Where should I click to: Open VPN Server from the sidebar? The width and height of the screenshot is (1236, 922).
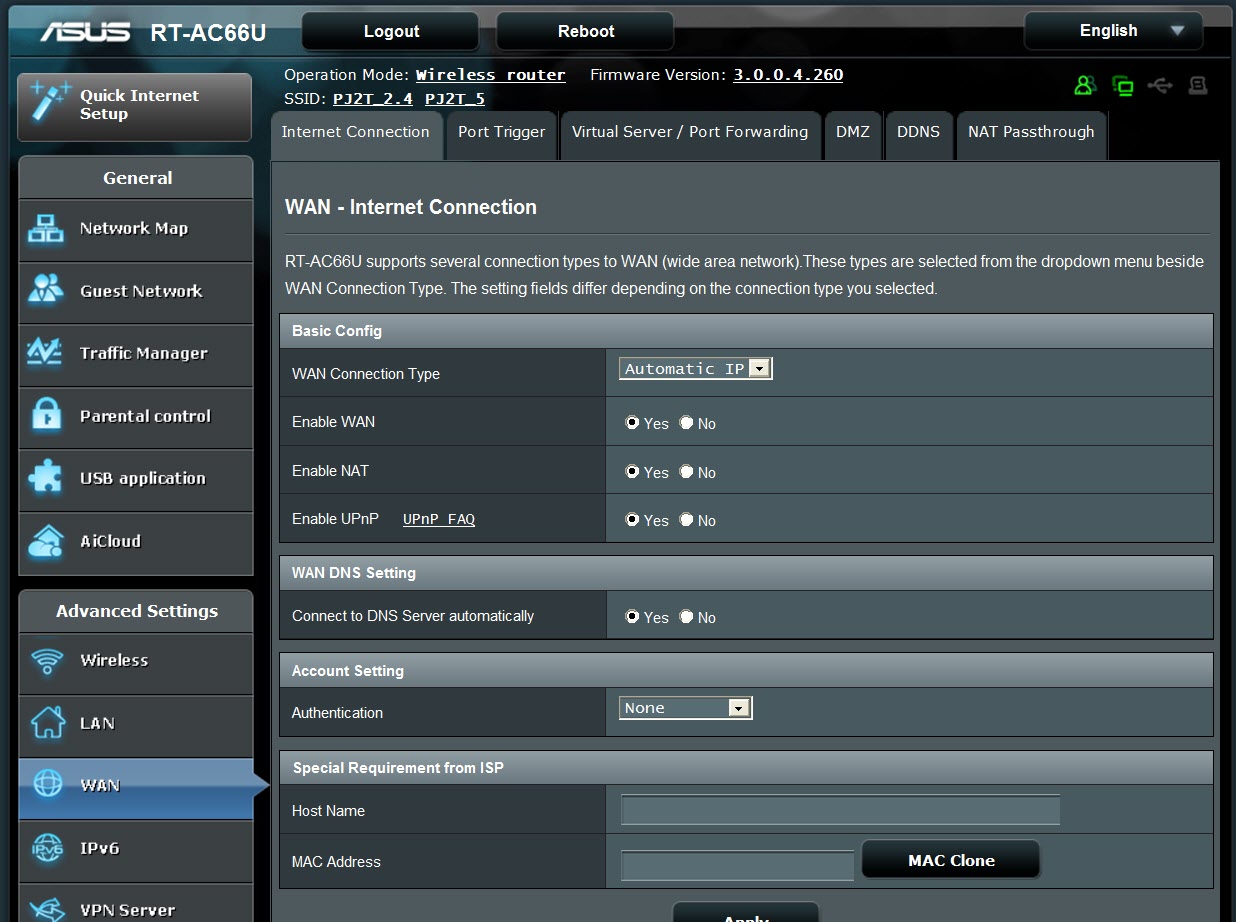tap(135, 904)
